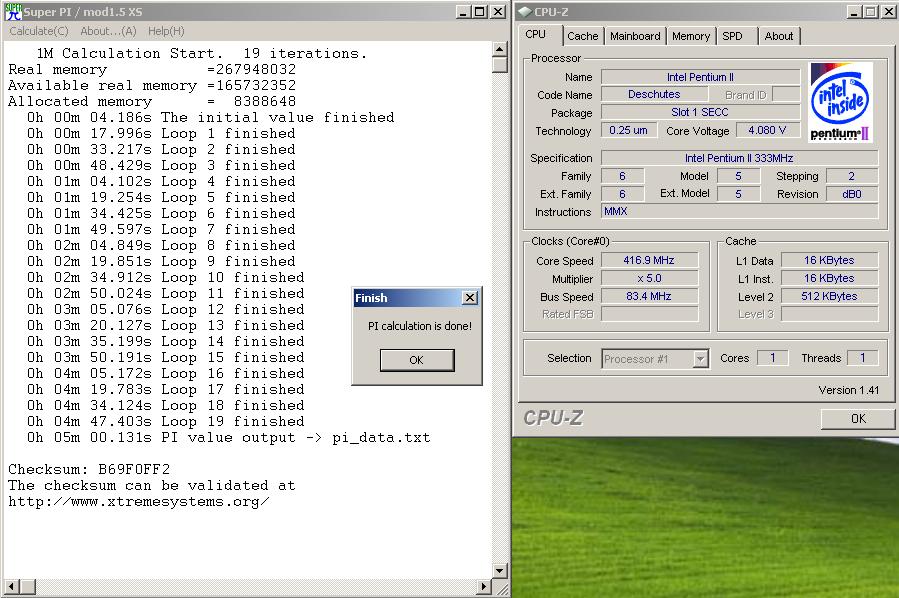
Task: Close the Super PI window
Action: pos(498,11)
